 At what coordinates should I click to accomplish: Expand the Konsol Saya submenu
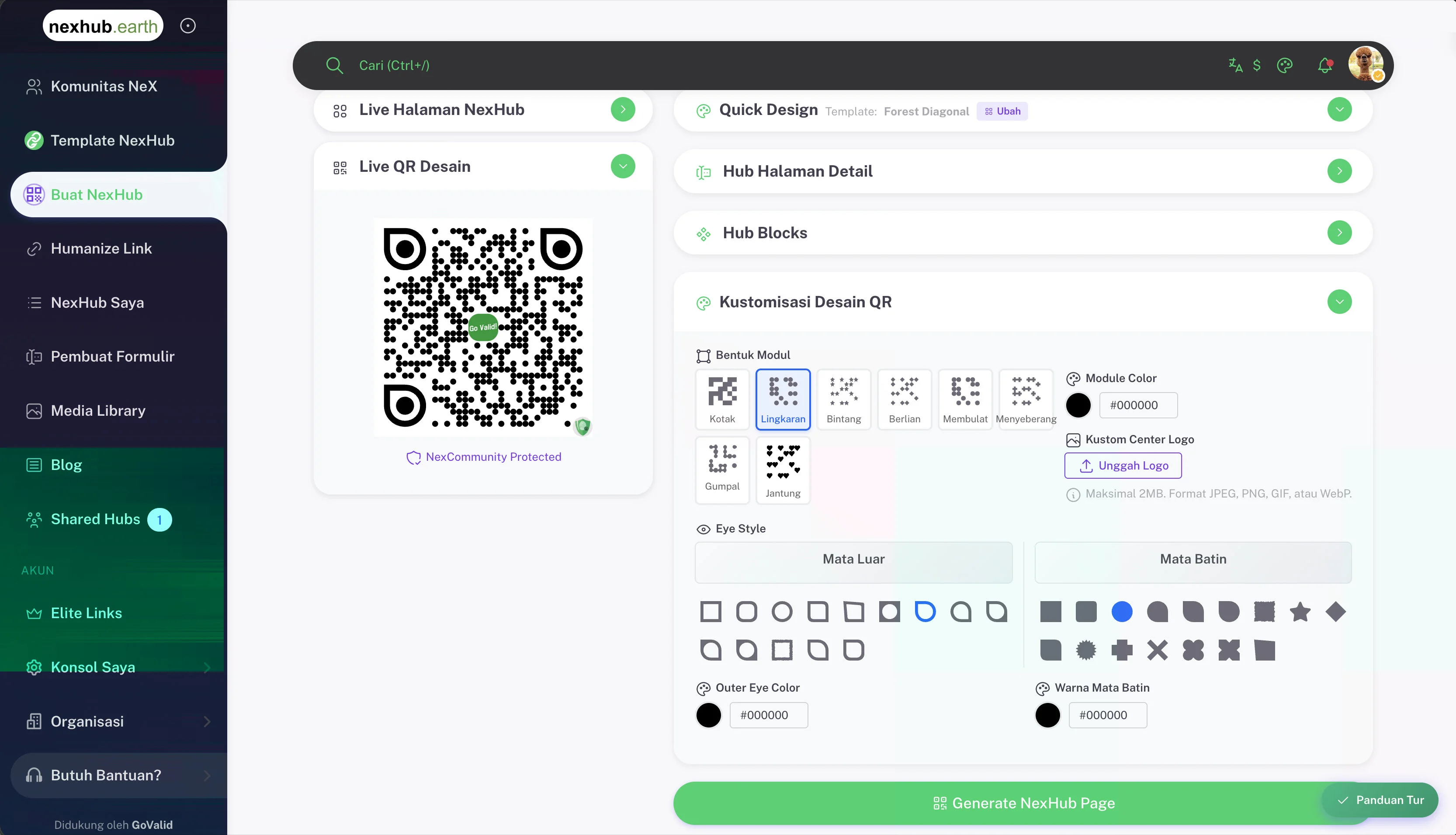pos(207,668)
